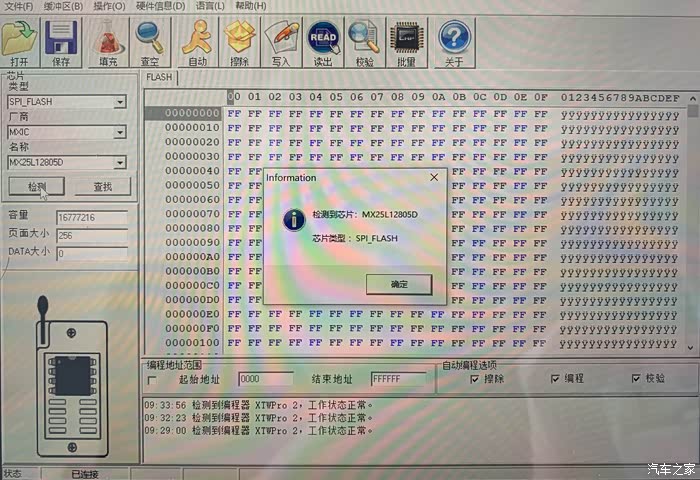Open the 硬件信息(D) menu
The height and width of the screenshot is (480, 700).
click(161, 6)
